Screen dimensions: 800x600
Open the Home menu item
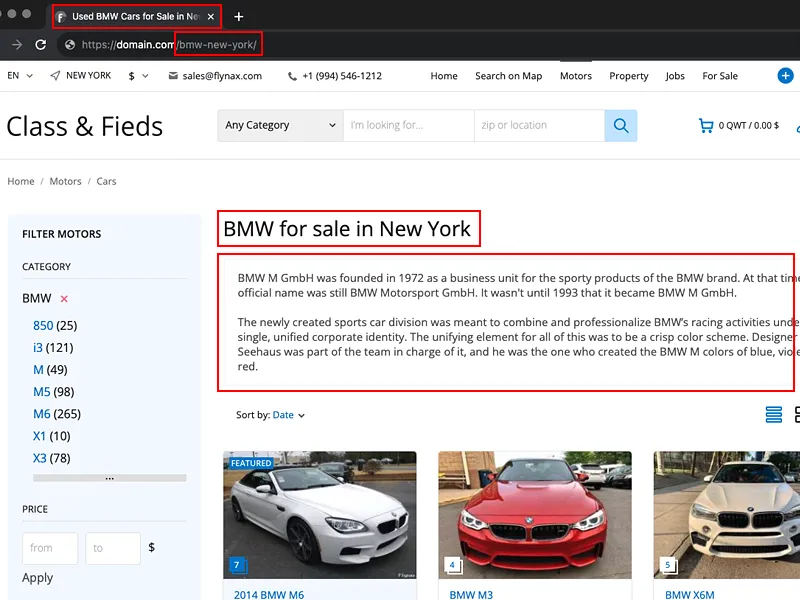444,76
